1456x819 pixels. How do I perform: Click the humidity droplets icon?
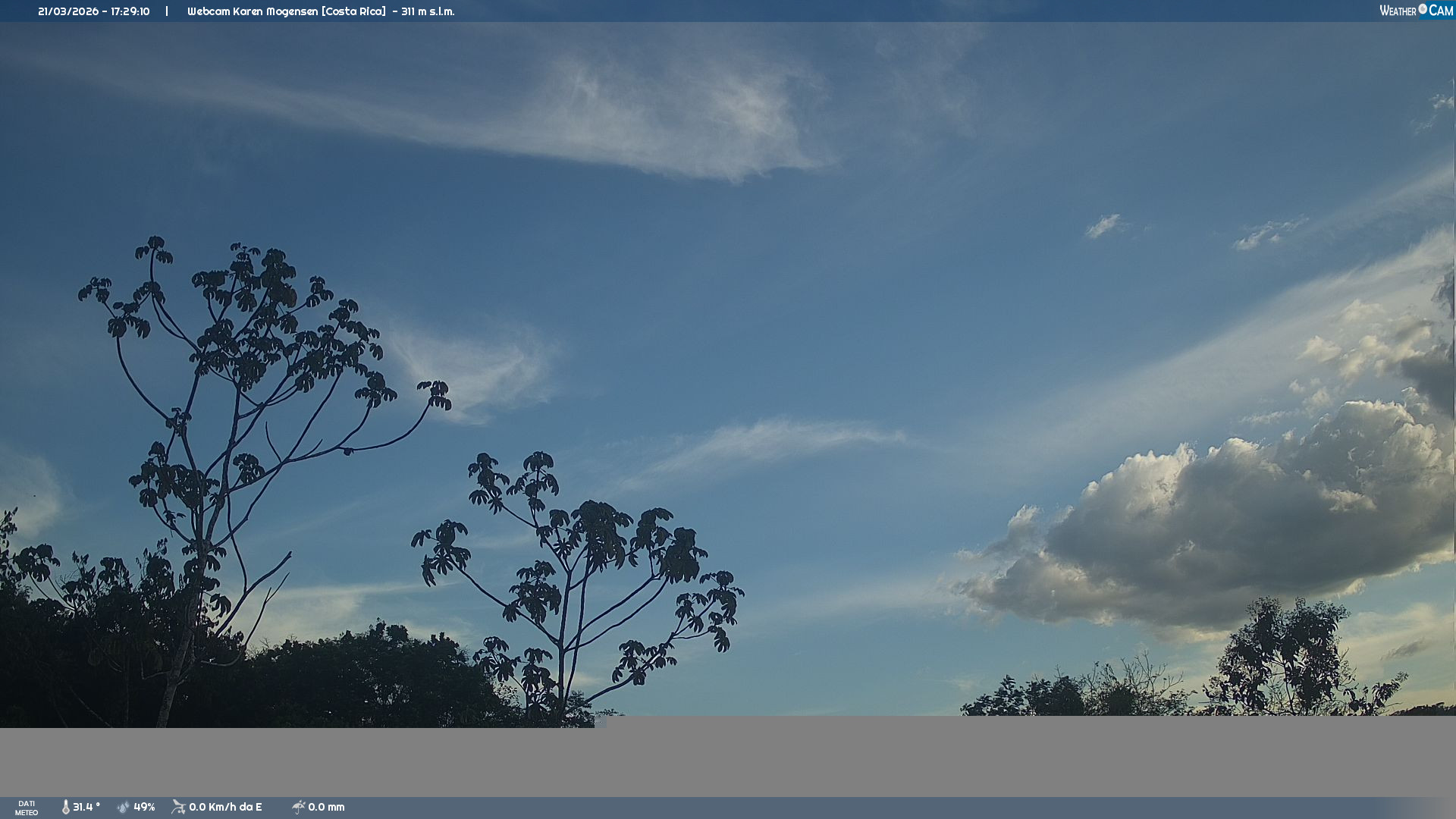(123, 807)
